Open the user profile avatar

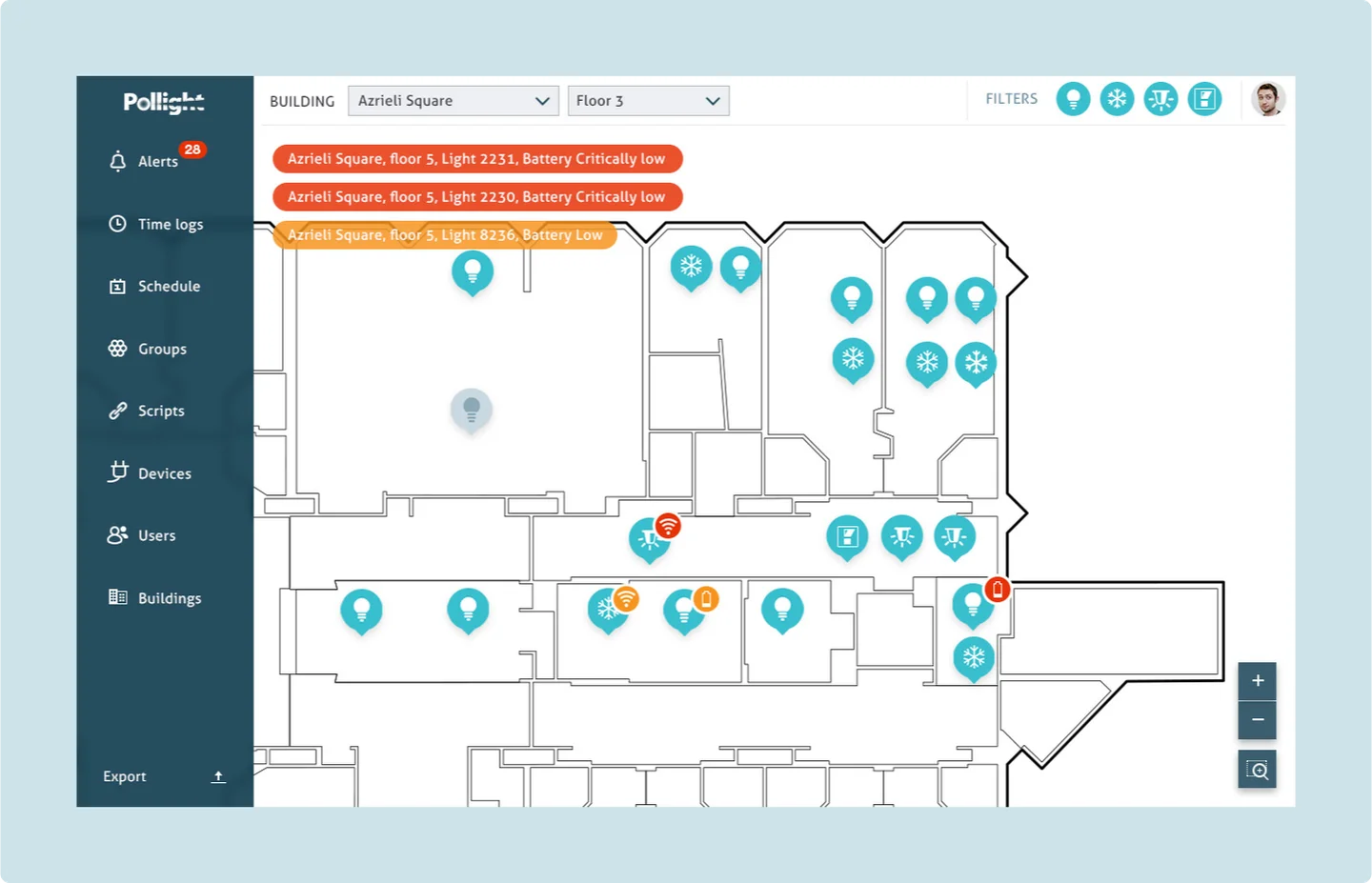(1268, 98)
